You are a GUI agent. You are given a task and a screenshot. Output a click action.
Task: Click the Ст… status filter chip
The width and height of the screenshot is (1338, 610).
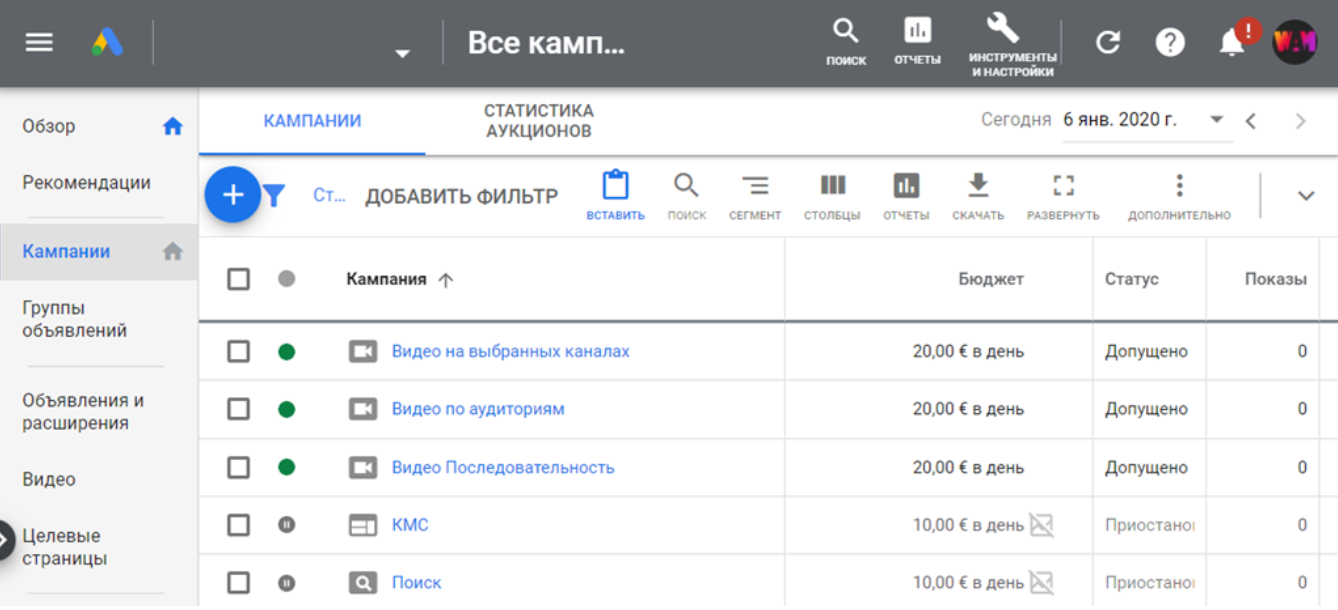329,195
